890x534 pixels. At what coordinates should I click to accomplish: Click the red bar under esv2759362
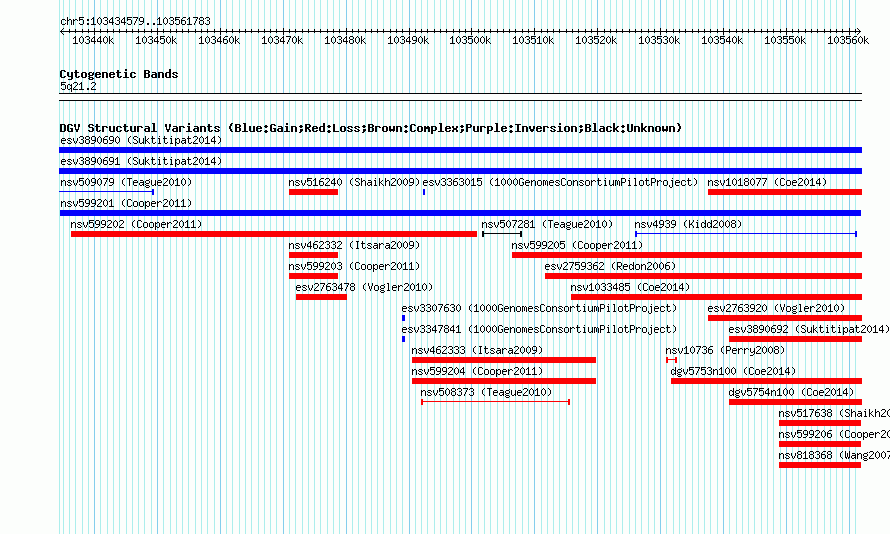tap(703, 276)
